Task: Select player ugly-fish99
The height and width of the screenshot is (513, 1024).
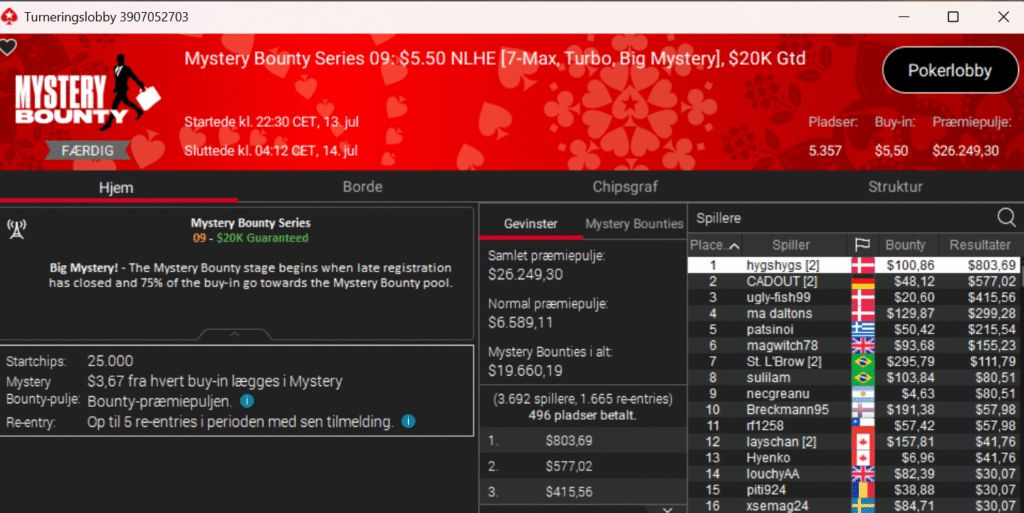Action: (854, 298)
